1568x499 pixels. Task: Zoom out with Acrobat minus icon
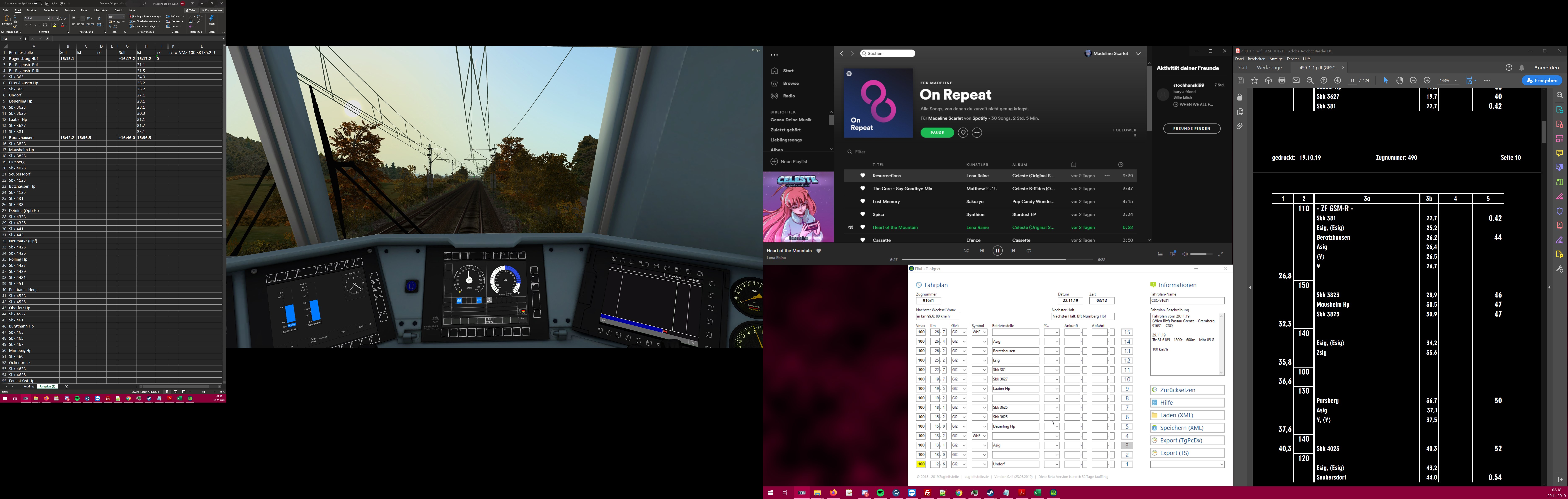pyautogui.click(x=1413, y=80)
